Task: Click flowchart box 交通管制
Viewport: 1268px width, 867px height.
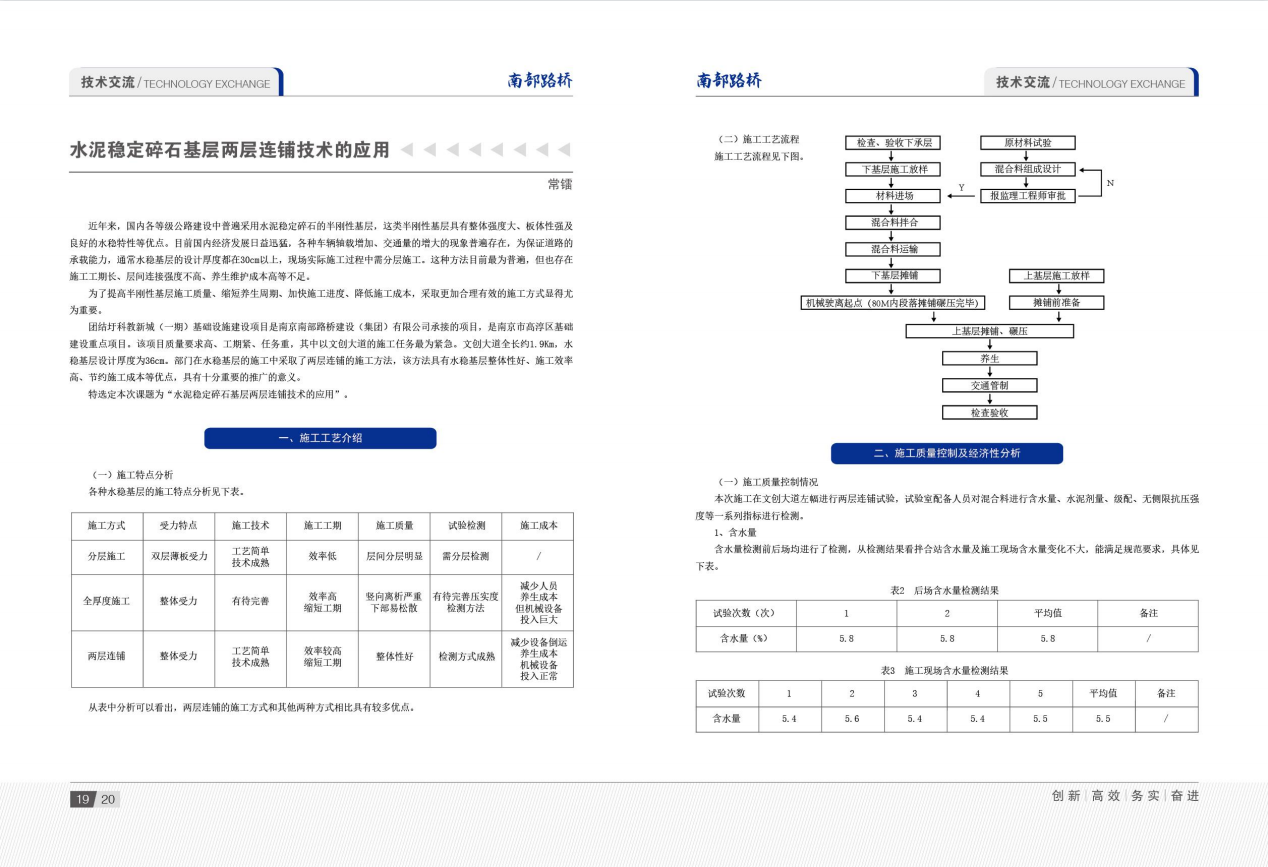Action: [x=989, y=385]
